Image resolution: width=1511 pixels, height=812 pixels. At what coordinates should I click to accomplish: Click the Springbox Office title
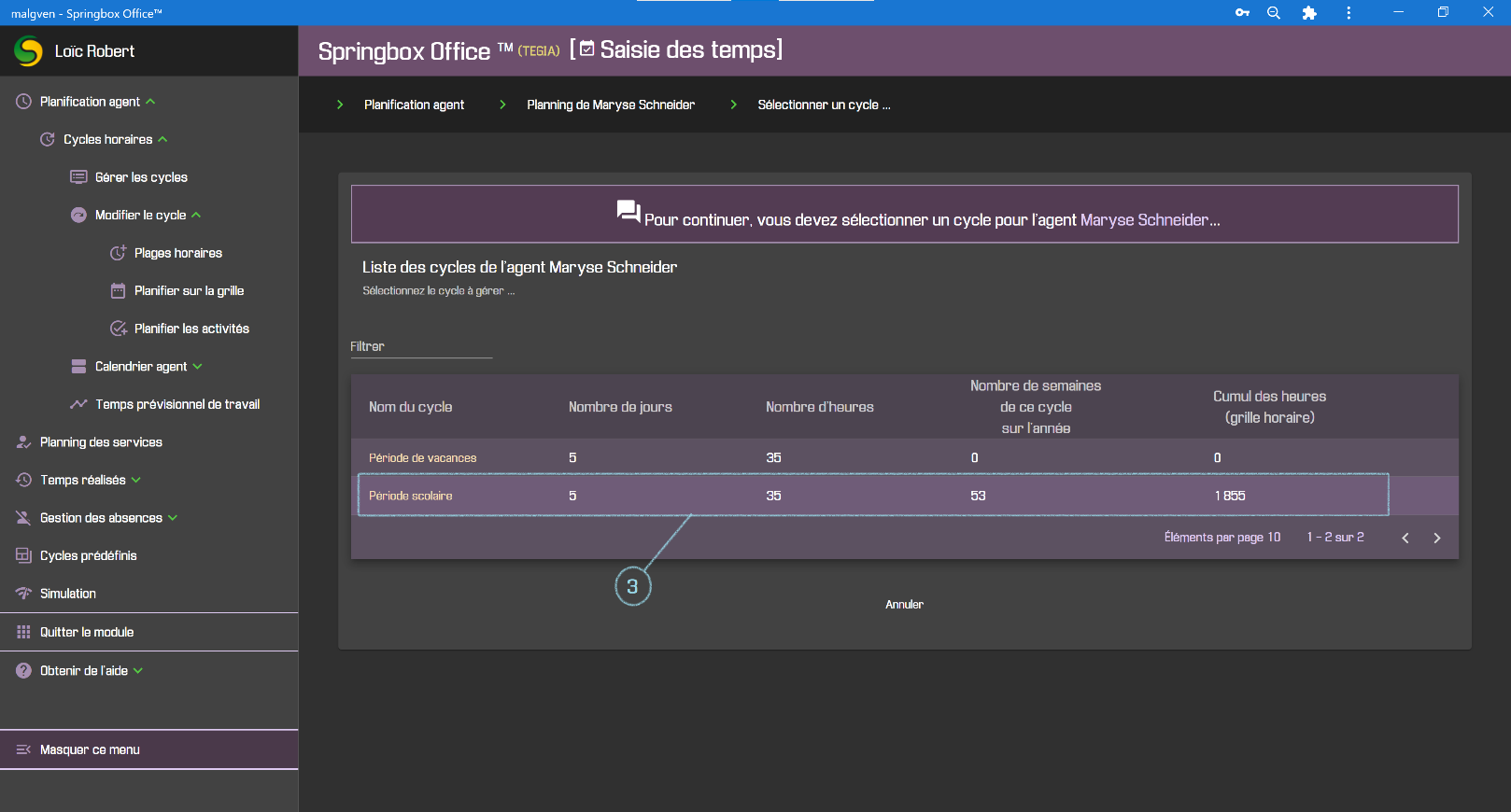click(403, 51)
